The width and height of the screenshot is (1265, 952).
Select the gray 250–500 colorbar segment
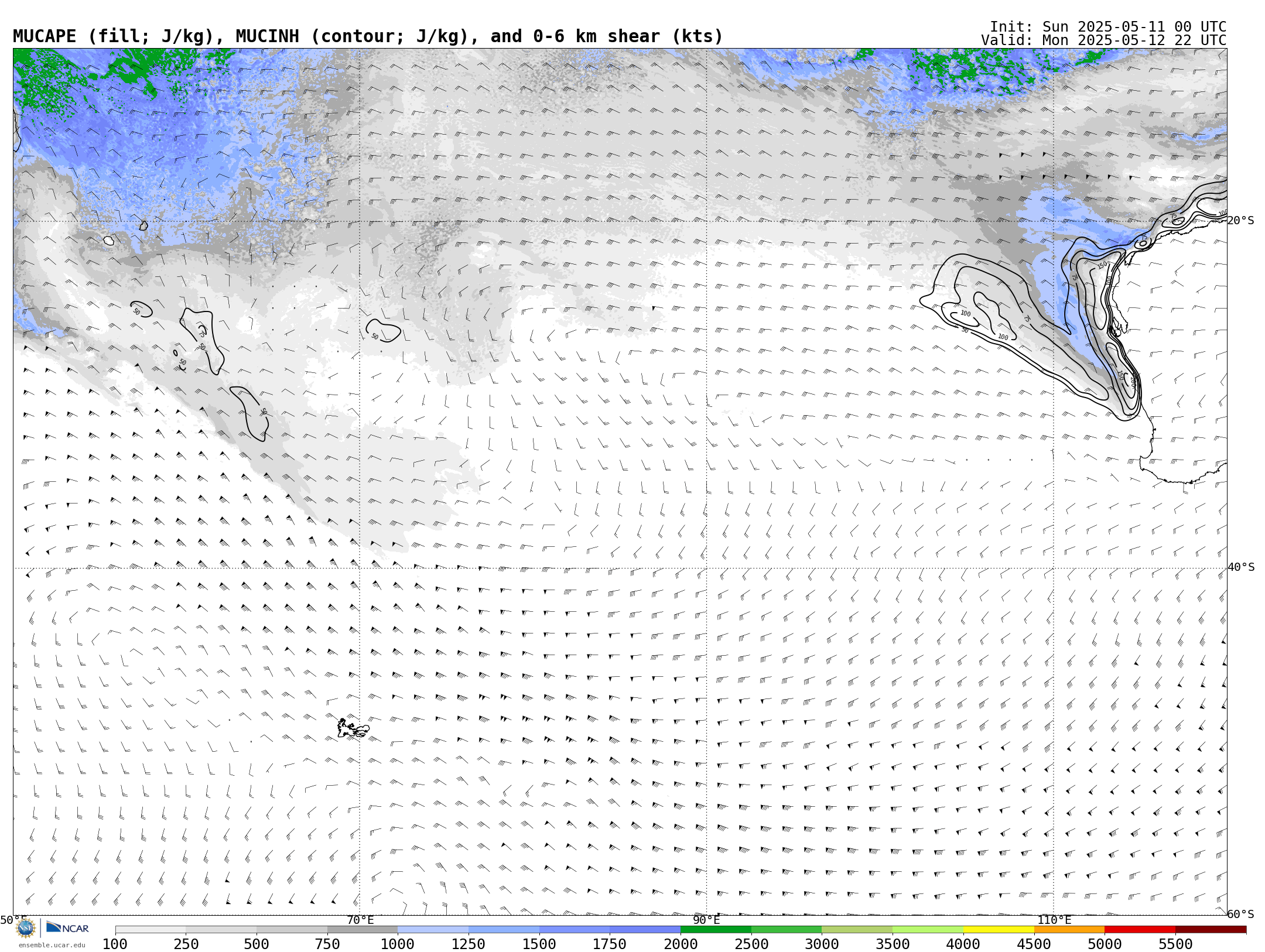point(221,930)
